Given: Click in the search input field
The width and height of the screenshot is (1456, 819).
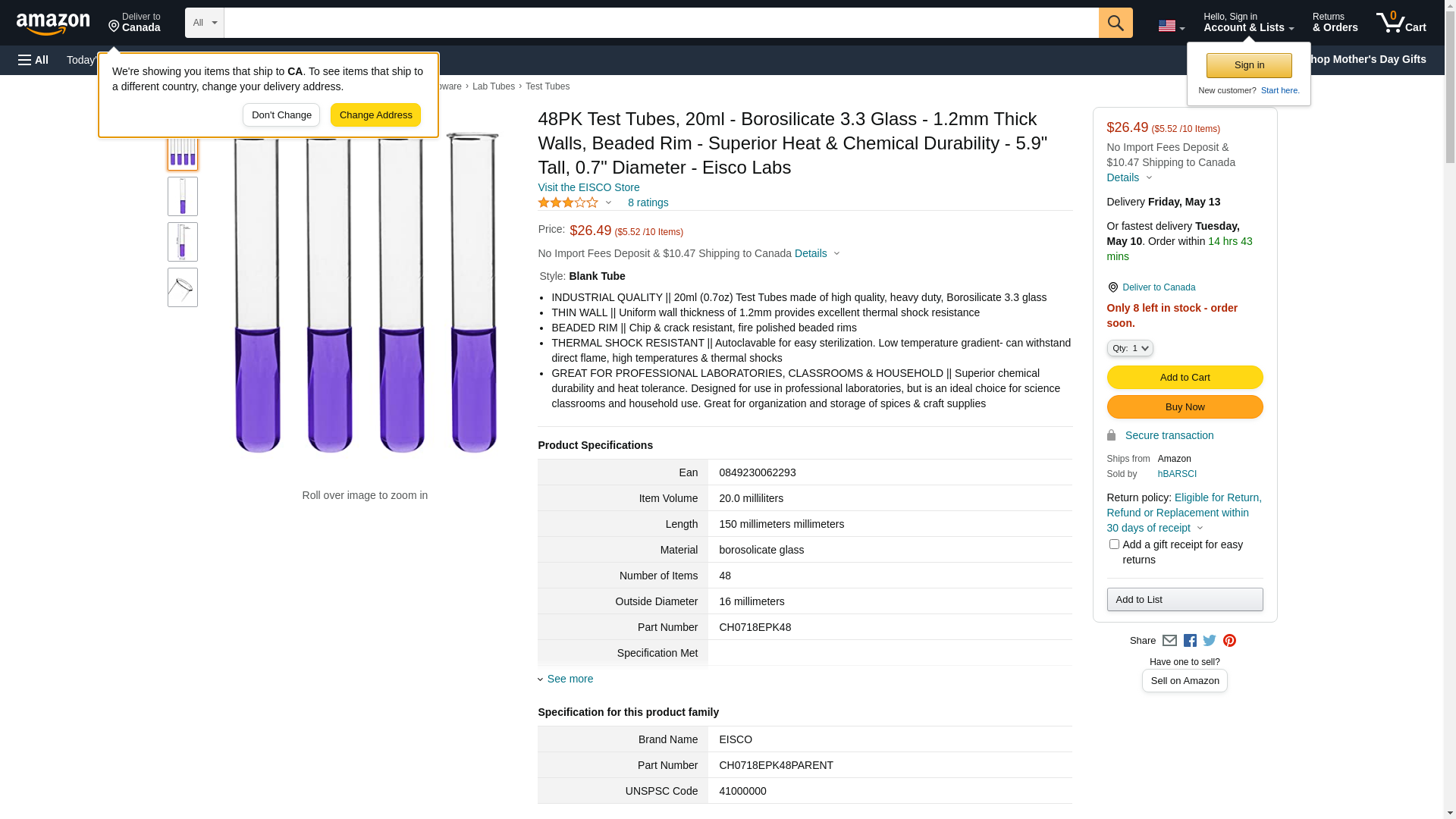Looking at the screenshot, I should (x=660, y=23).
